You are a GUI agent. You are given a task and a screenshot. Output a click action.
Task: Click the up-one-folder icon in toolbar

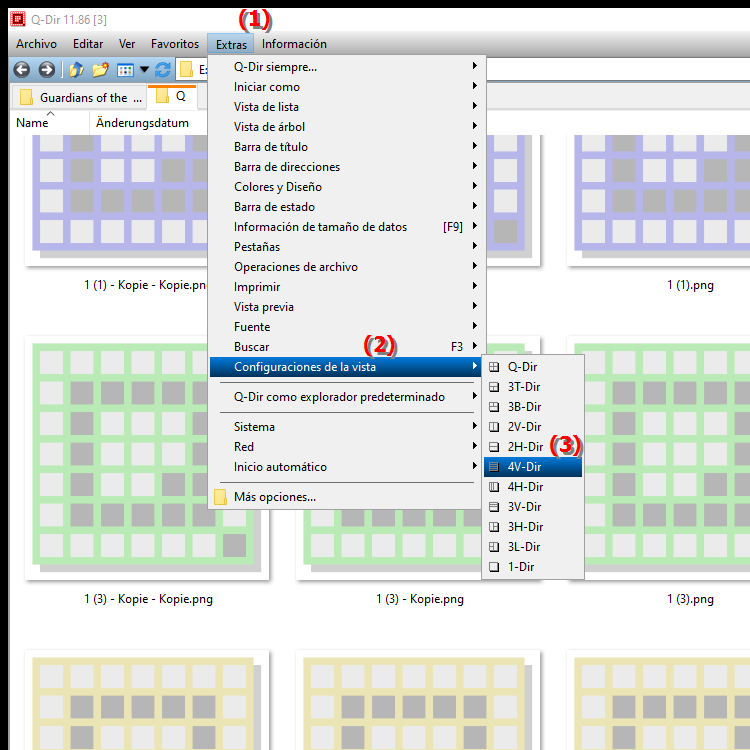click(77, 70)
